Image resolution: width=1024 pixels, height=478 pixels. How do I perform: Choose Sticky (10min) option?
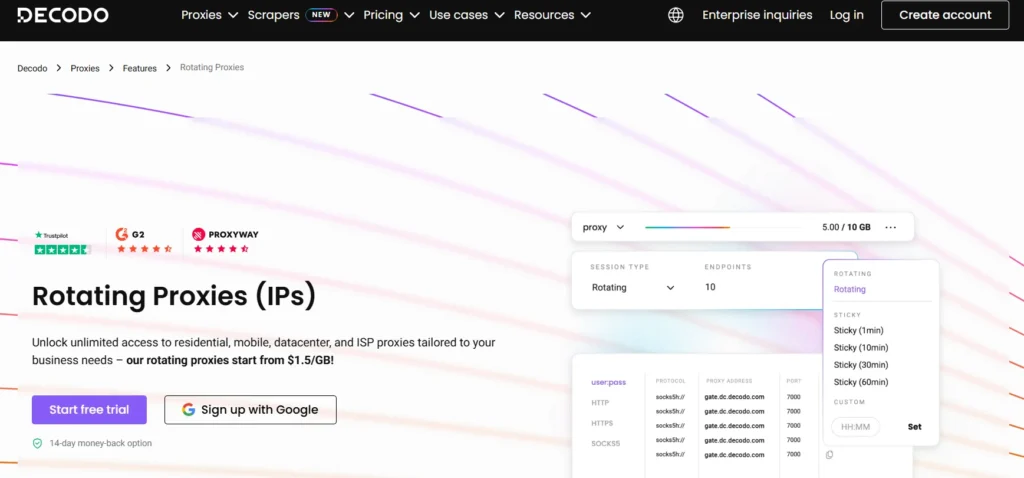tap(861, 347)
